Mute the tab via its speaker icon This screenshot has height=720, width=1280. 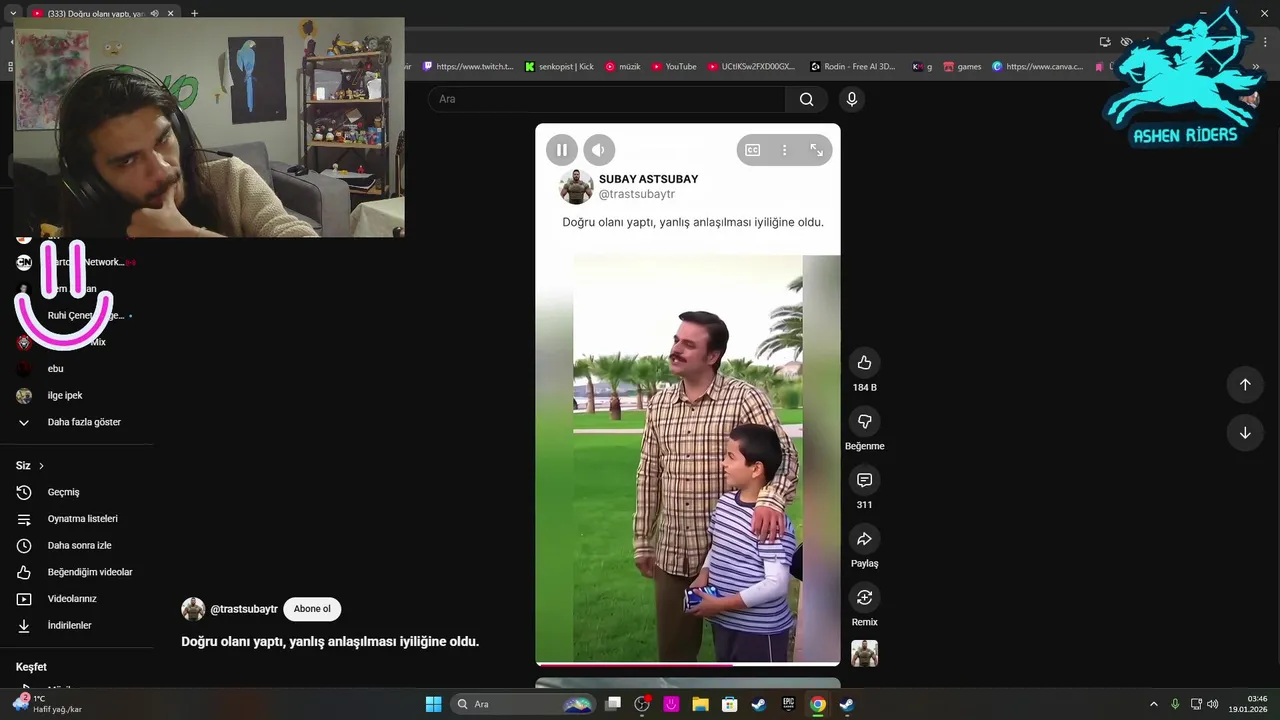point(154,14)
